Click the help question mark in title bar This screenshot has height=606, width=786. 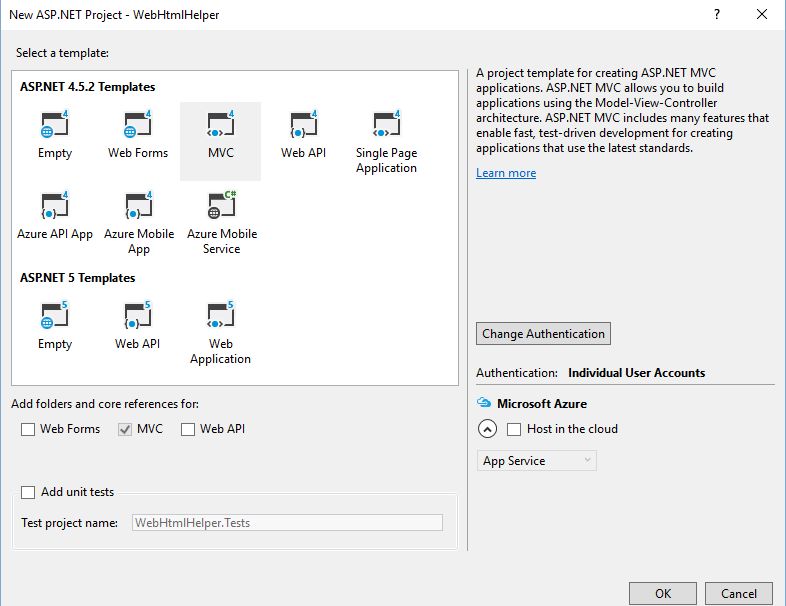pyautogui.click(x=717, y=14)
